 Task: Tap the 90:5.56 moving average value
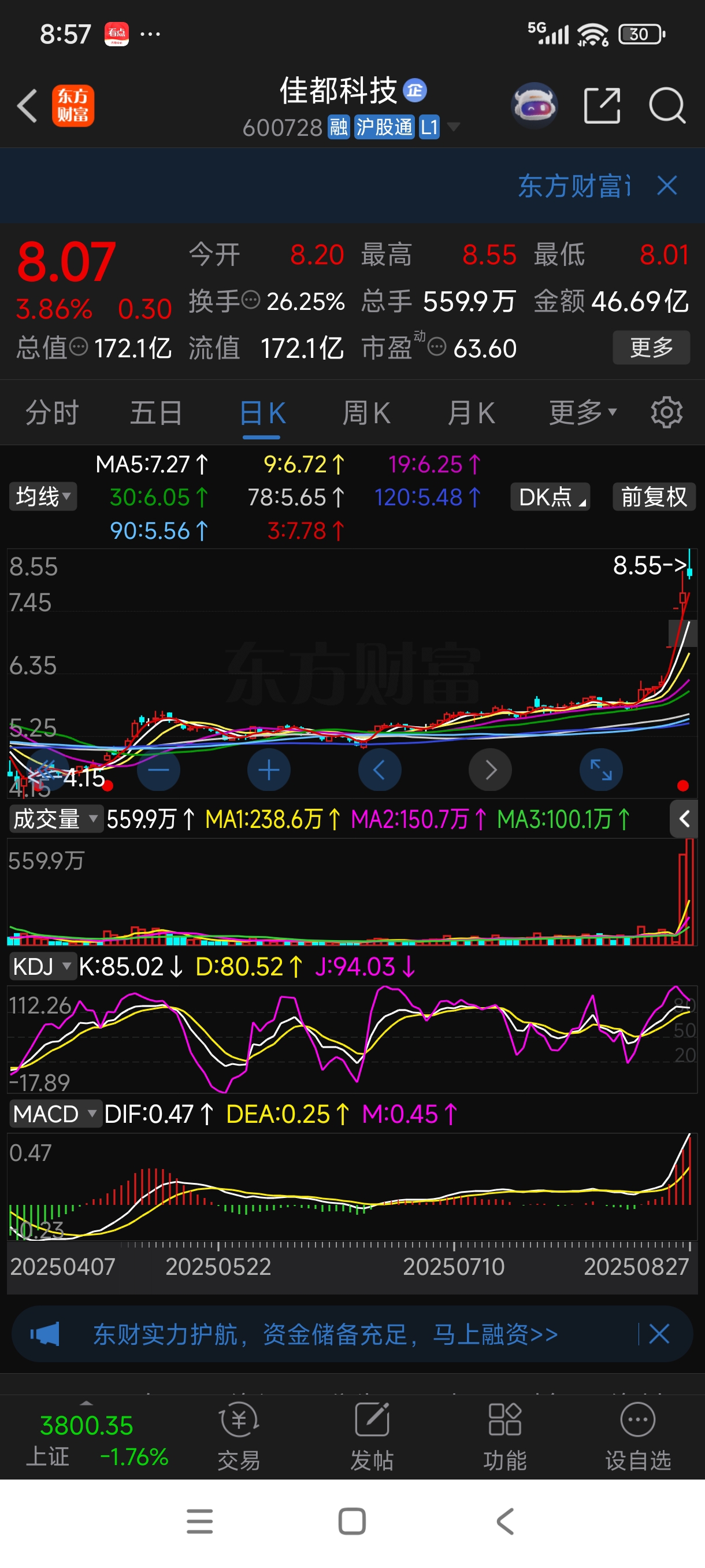point(159,531)
